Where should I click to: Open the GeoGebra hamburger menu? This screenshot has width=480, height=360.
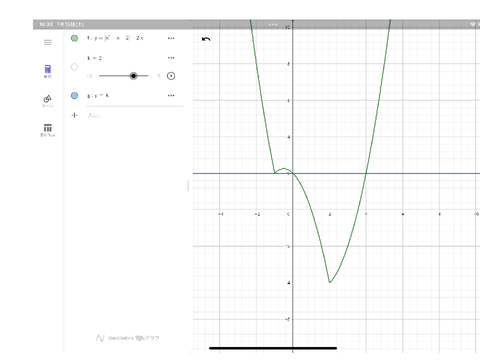pos(48,42)
